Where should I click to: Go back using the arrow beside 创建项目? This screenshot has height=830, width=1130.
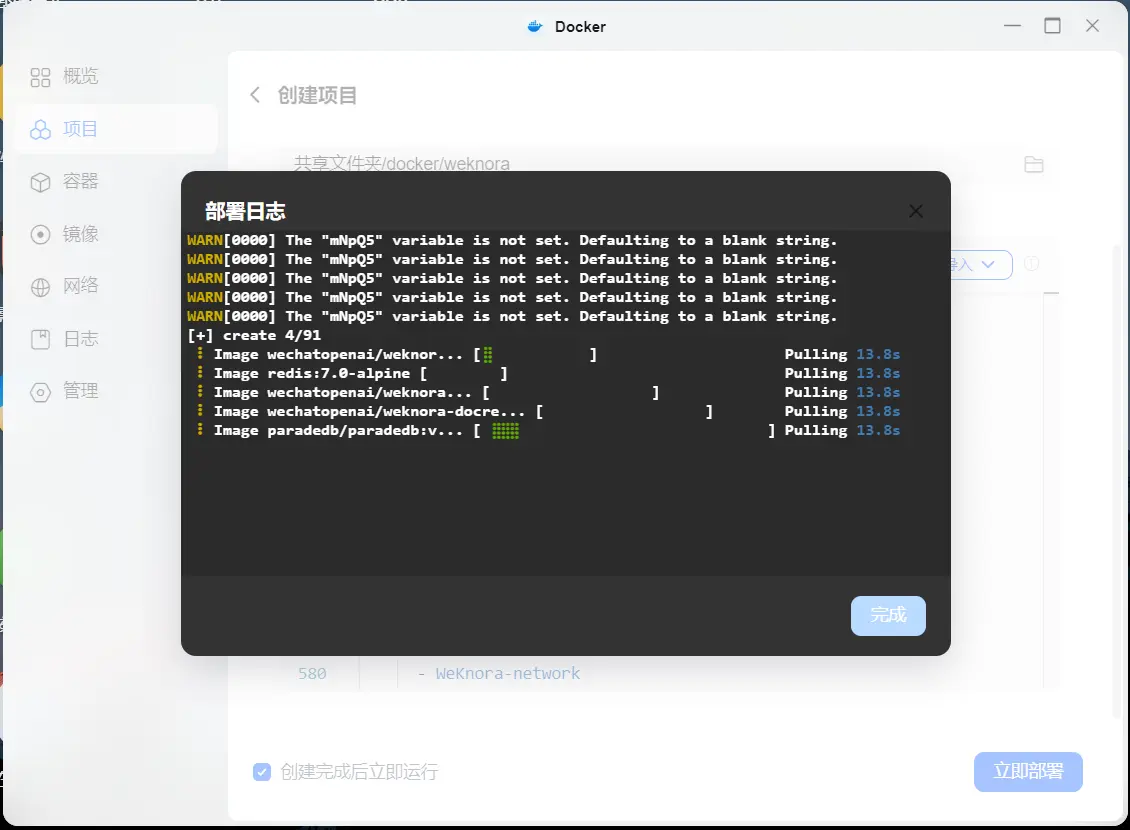[254, 95]
